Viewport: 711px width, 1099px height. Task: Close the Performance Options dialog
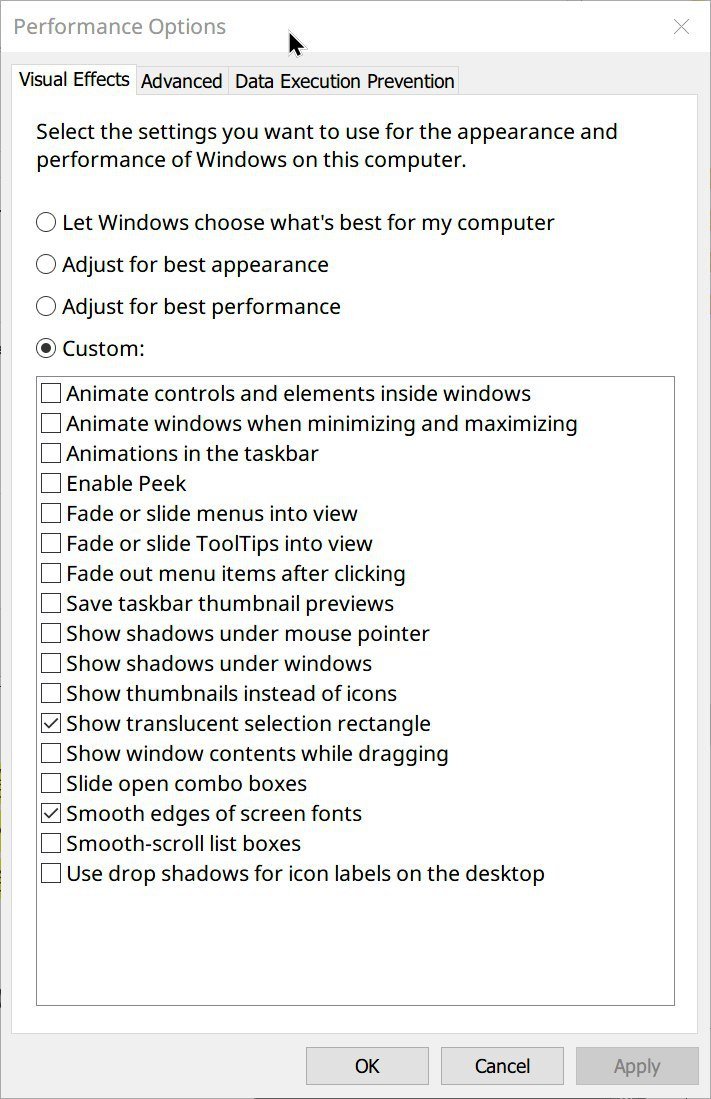tap(681, 27)
